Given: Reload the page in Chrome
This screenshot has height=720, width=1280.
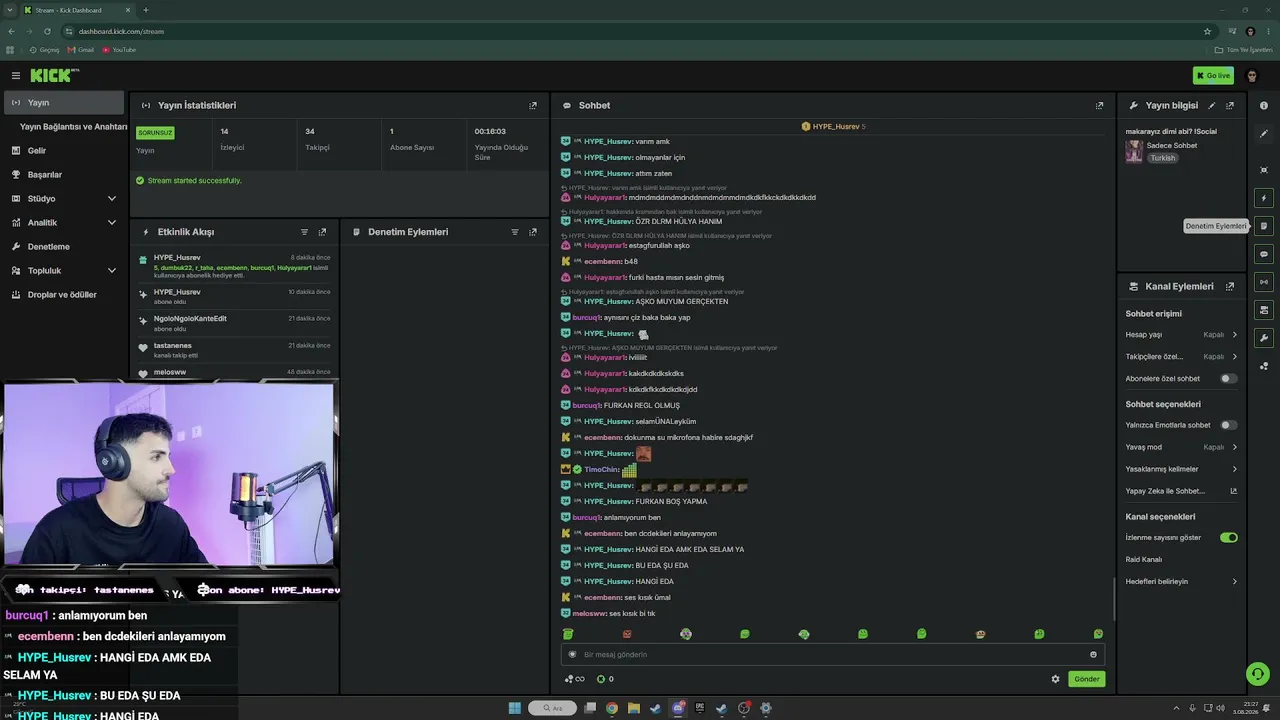Looking at the screenshot, I should [x=47, y=31].
